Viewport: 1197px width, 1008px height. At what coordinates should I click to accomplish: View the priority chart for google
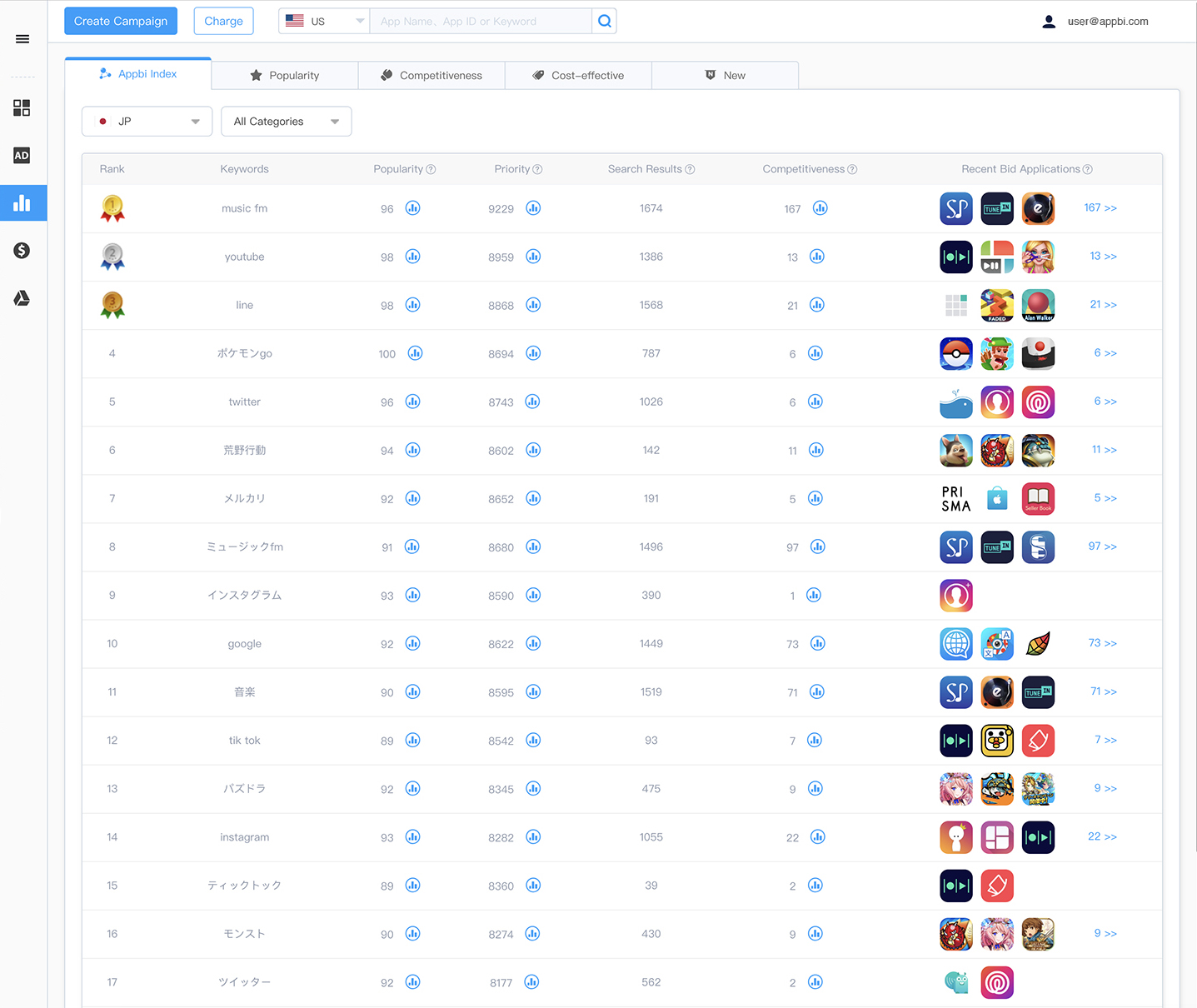pos(533,643)
